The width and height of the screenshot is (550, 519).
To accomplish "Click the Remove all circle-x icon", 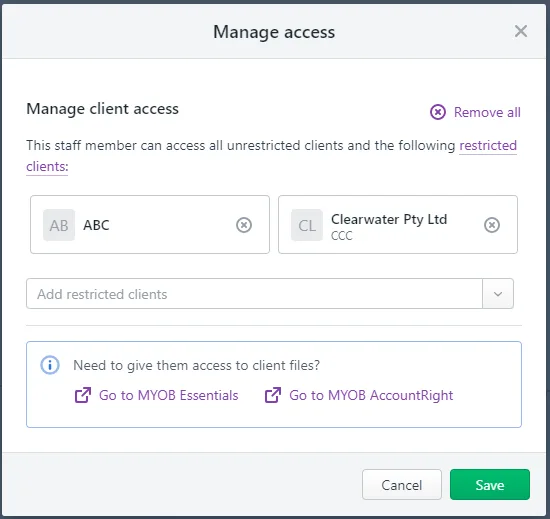I will click(438, 112).
